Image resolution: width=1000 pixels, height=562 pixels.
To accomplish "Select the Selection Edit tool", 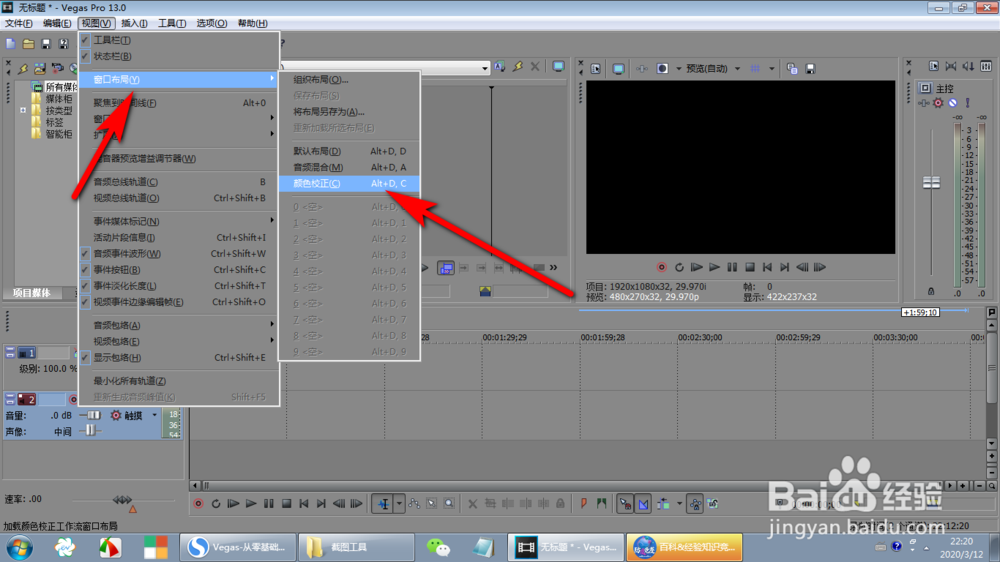I will point(432,504).
